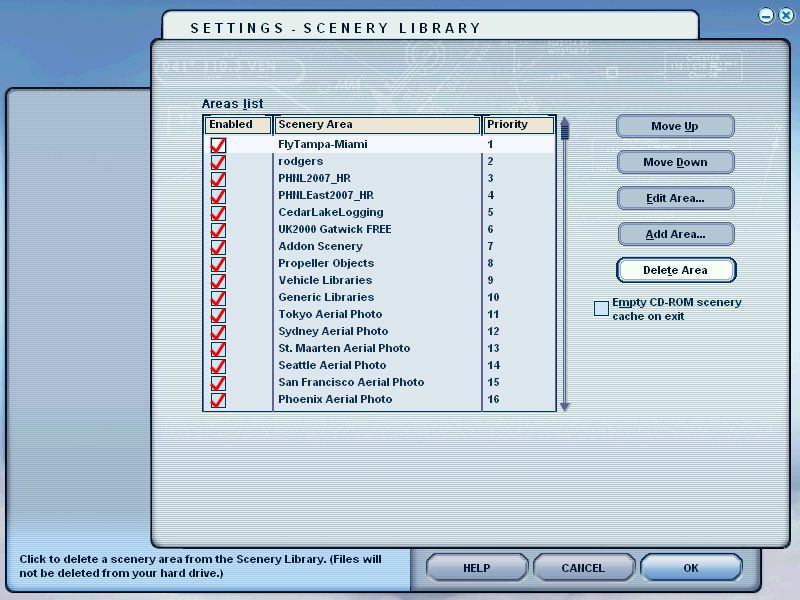Viewport: 800px width, 600px height.
Task: Click the Move Down button
Action: 675,162
